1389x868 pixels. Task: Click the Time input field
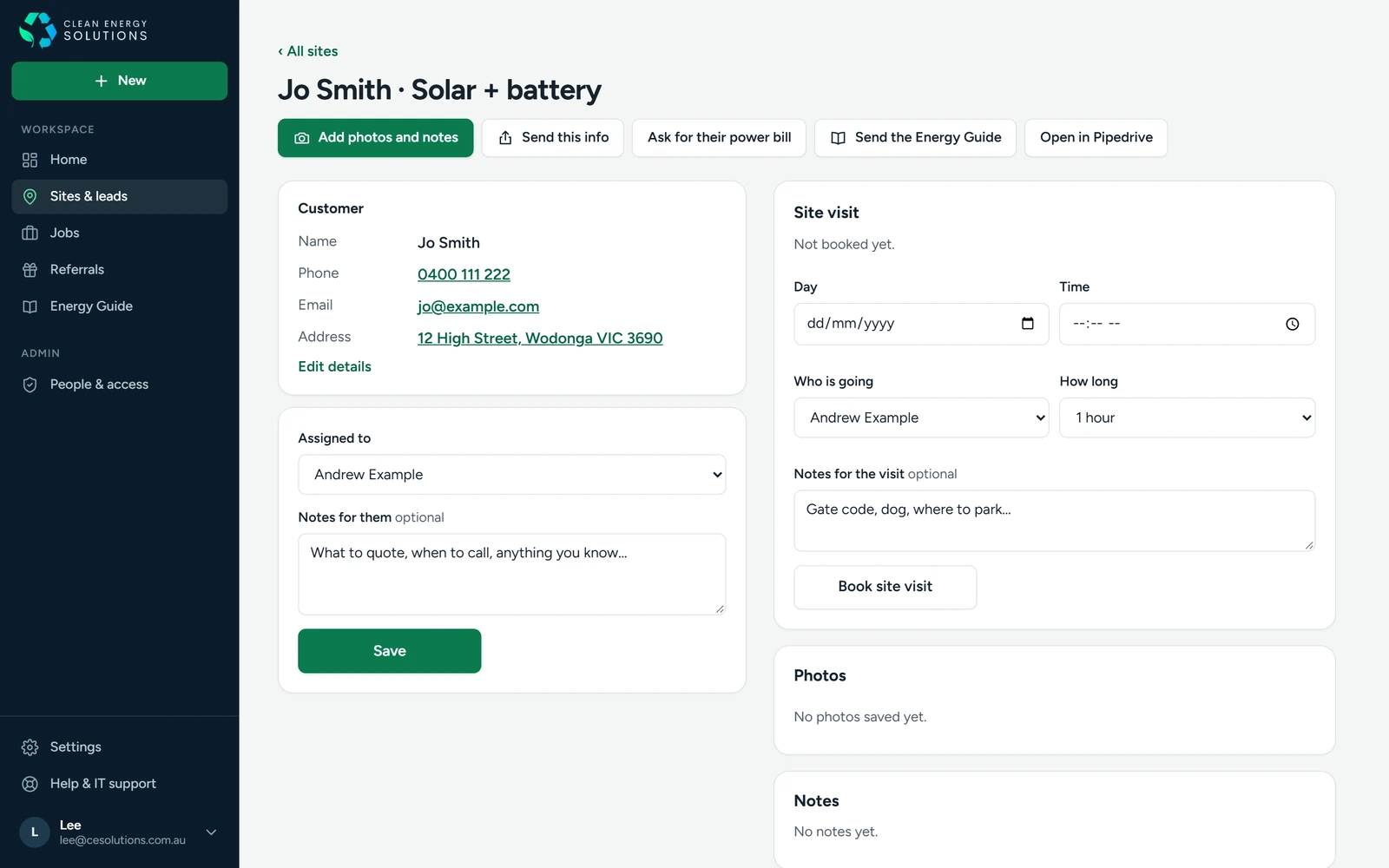click(1187, 324)
